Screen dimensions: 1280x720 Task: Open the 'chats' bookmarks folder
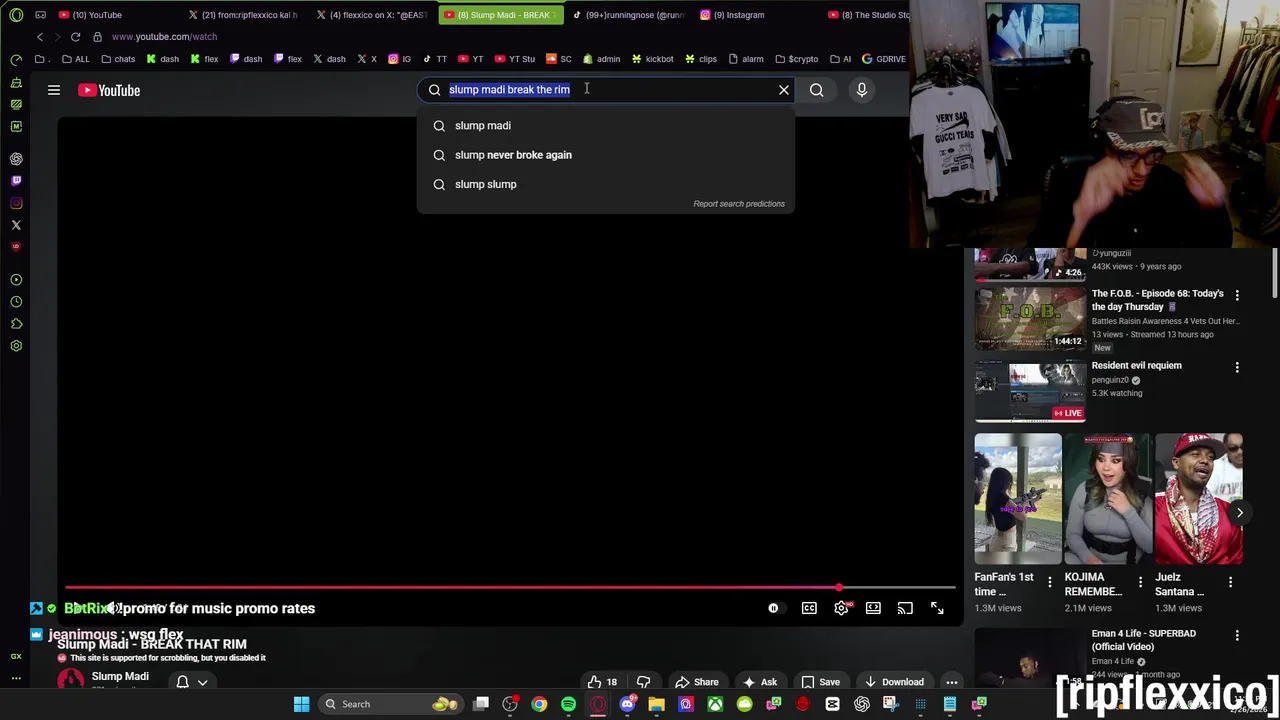[x=118, y=59]
